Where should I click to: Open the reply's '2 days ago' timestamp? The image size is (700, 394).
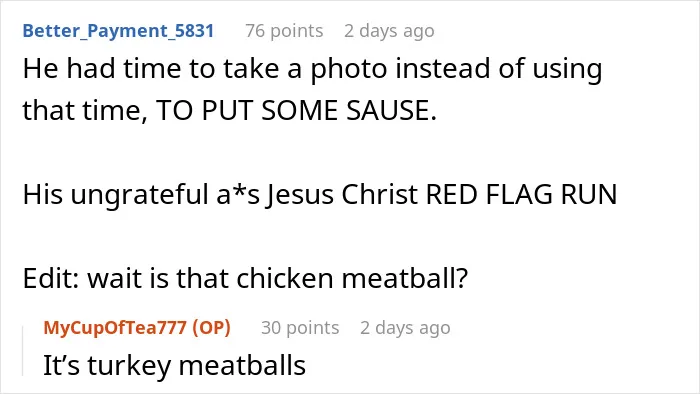pyautogui.click(x=405, y=328)
